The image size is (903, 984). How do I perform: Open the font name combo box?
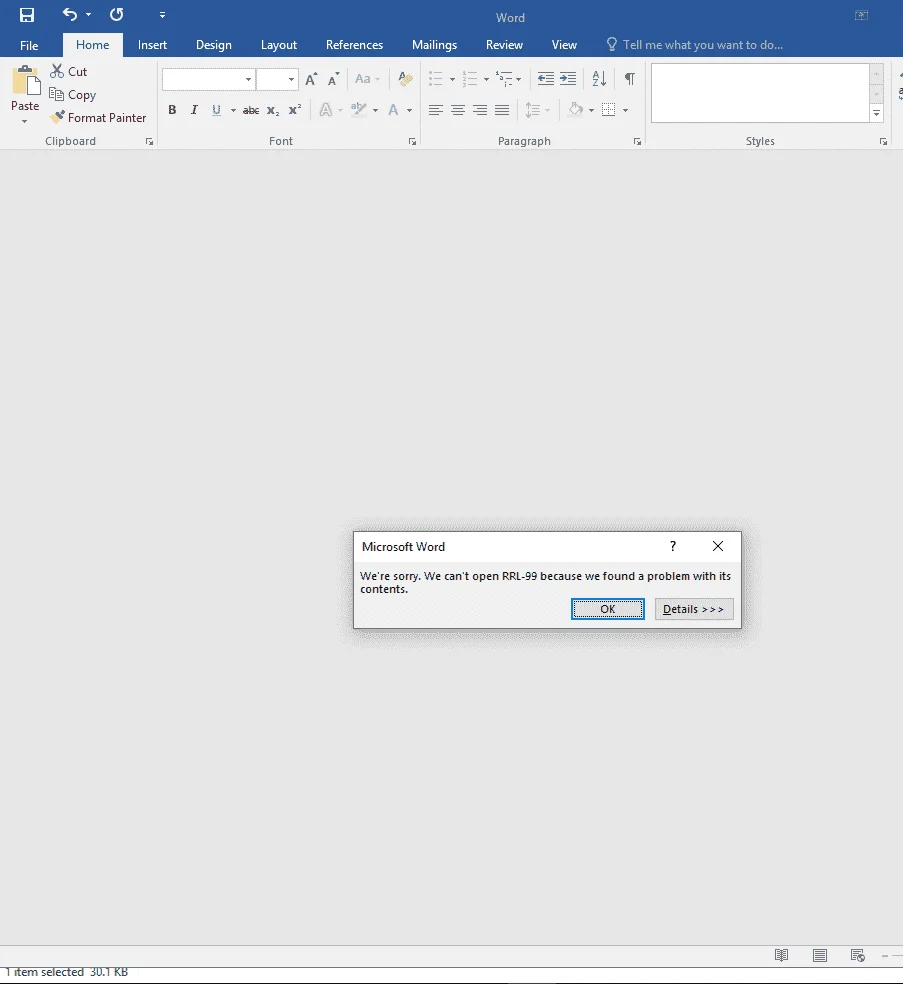point(208,79)
